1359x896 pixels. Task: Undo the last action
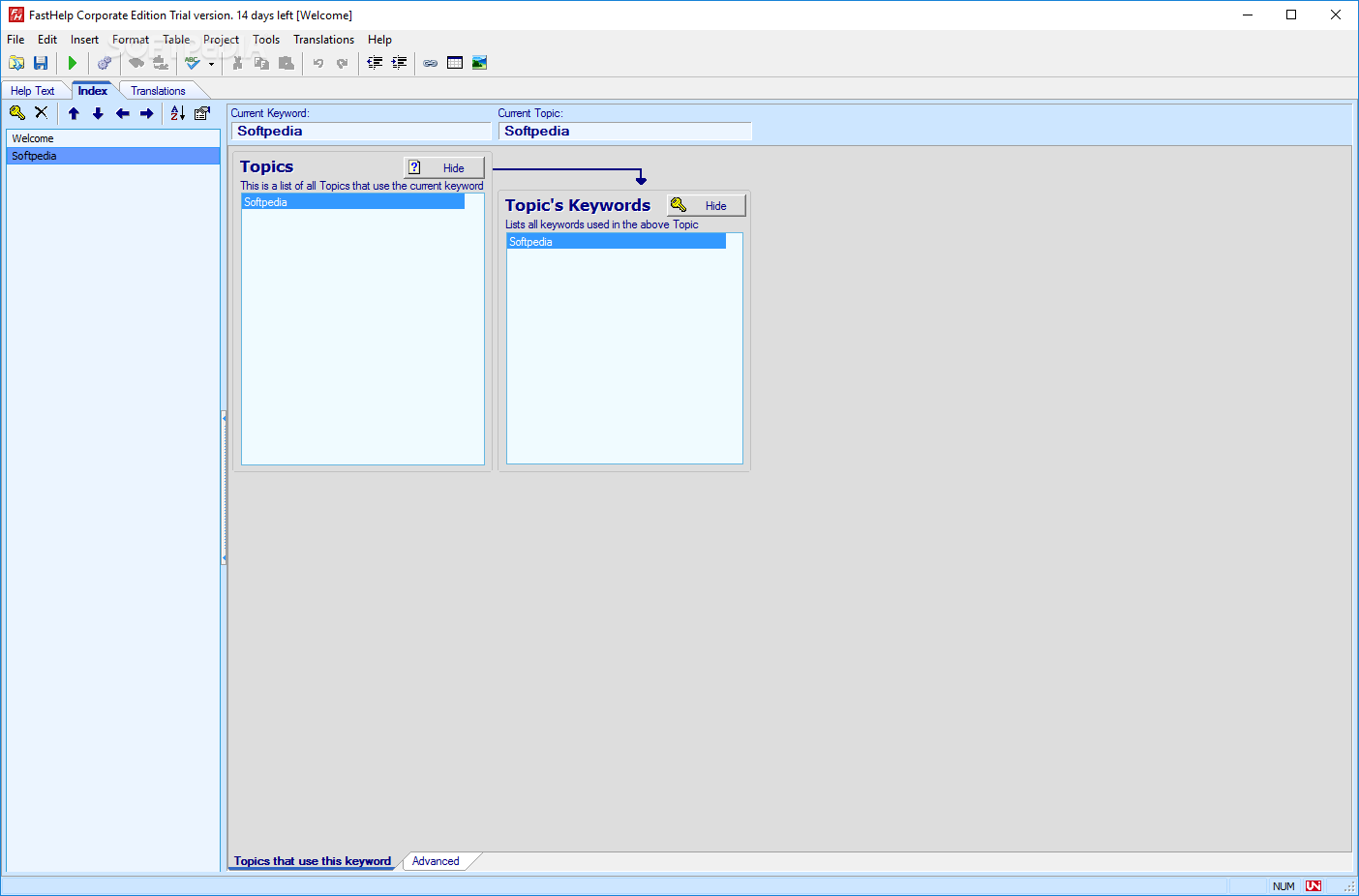pyautogui.click(x=317, y=63)
